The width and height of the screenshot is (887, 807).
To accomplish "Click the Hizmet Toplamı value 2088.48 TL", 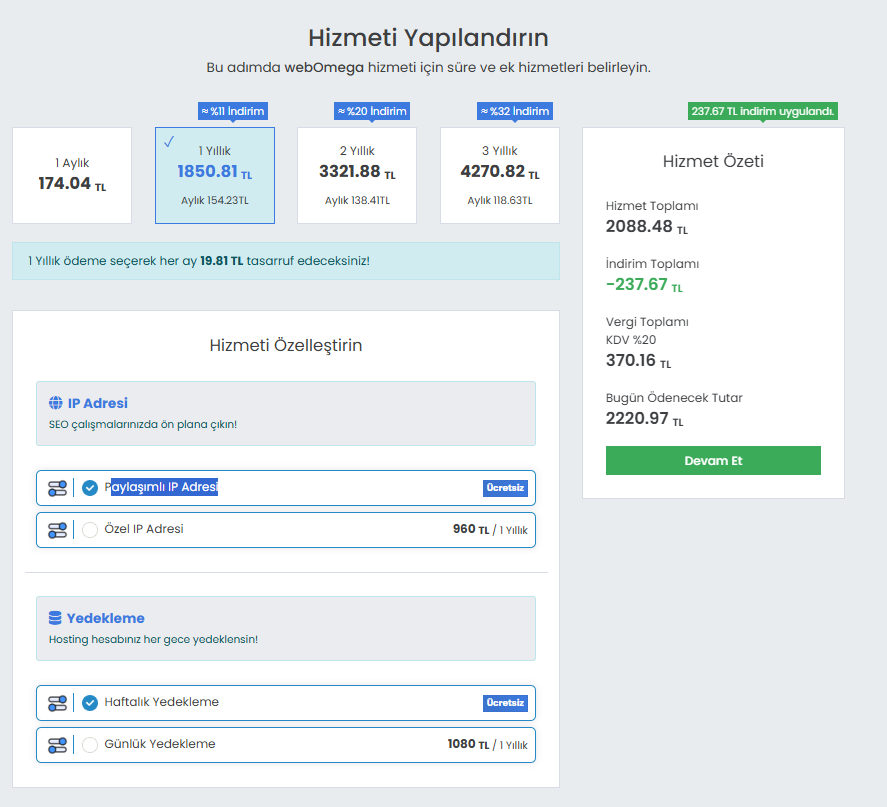I will (x=647, y=227).
